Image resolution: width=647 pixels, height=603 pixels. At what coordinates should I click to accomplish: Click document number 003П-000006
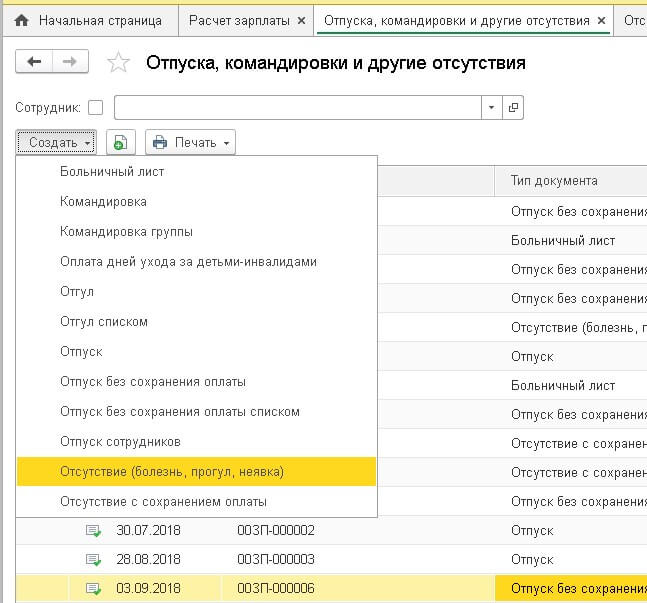click(276, 589)
